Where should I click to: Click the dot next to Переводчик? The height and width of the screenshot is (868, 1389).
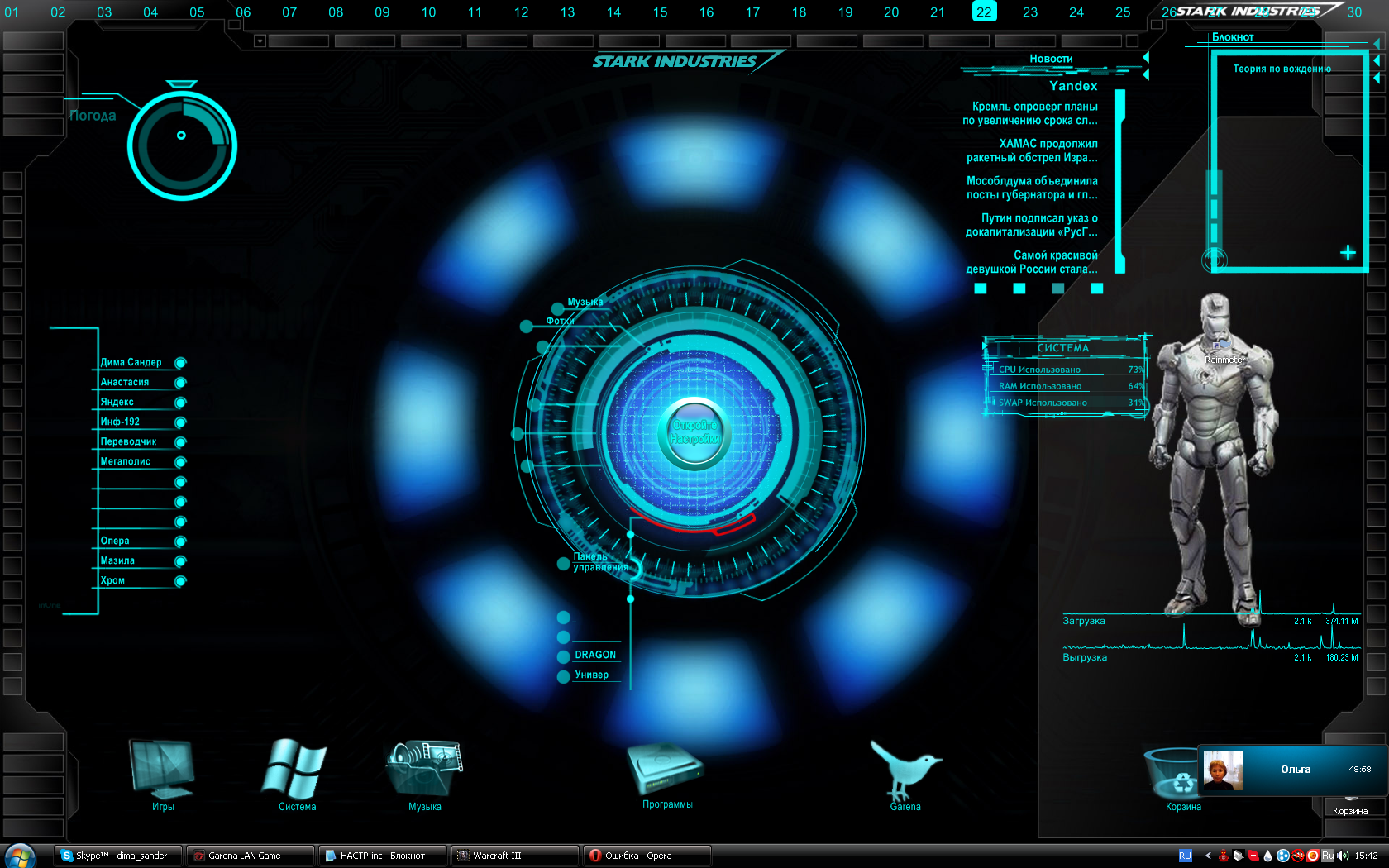point(180,442)
